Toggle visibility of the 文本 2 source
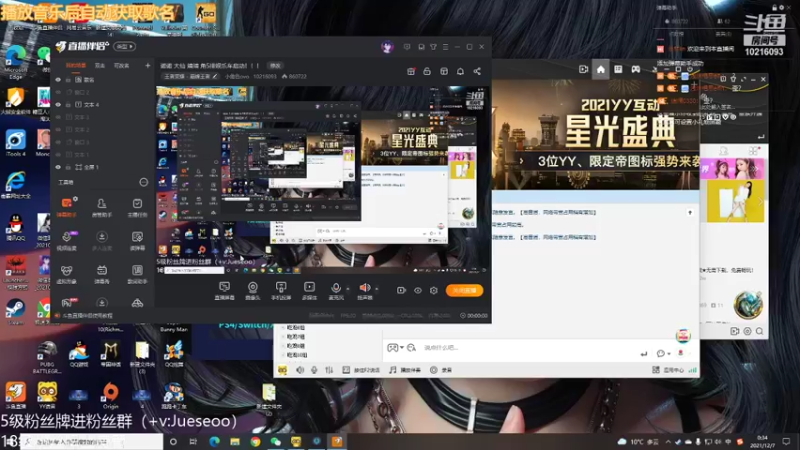This screenshot has height=450, width=800. (58, 130)
